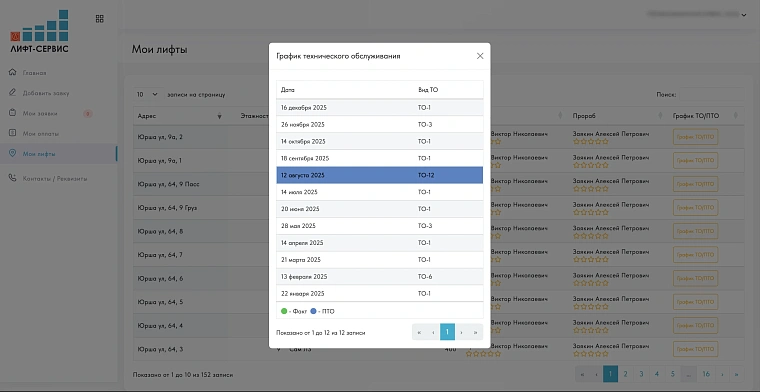This screenshot has width=760, height=392.
Task: Go to previous page in dialog pagination
Action: coord(433,332)
